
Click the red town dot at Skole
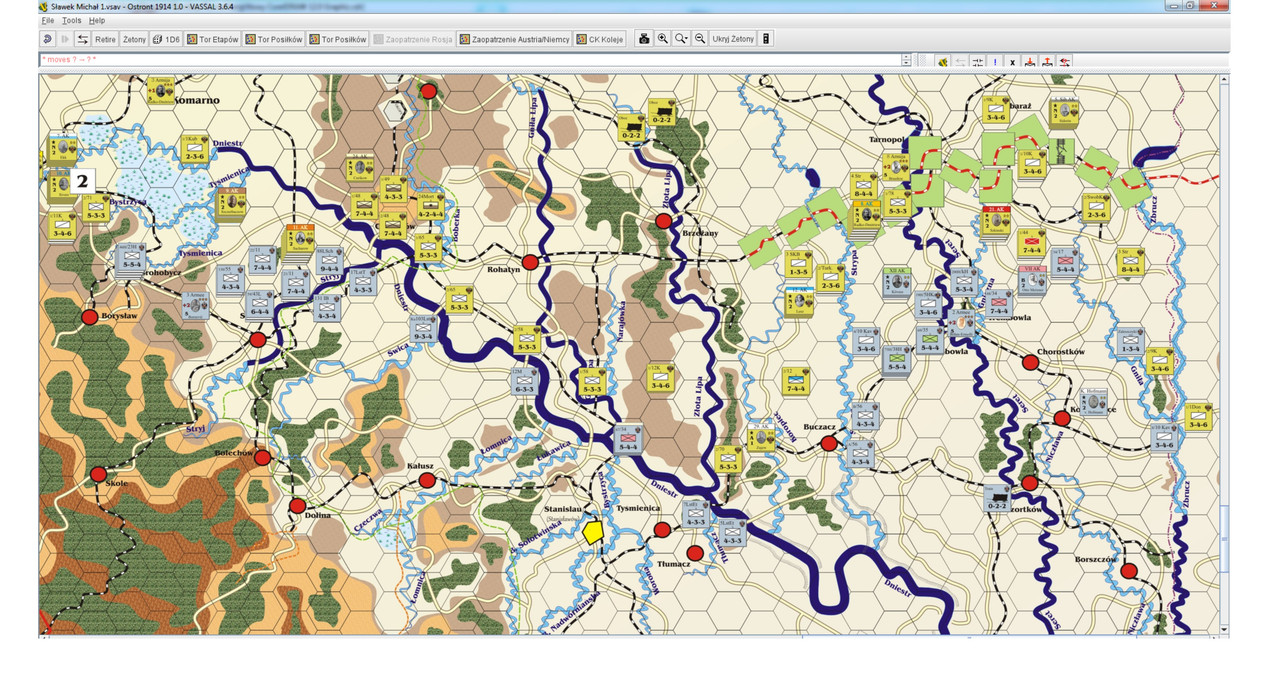(98, 474)
